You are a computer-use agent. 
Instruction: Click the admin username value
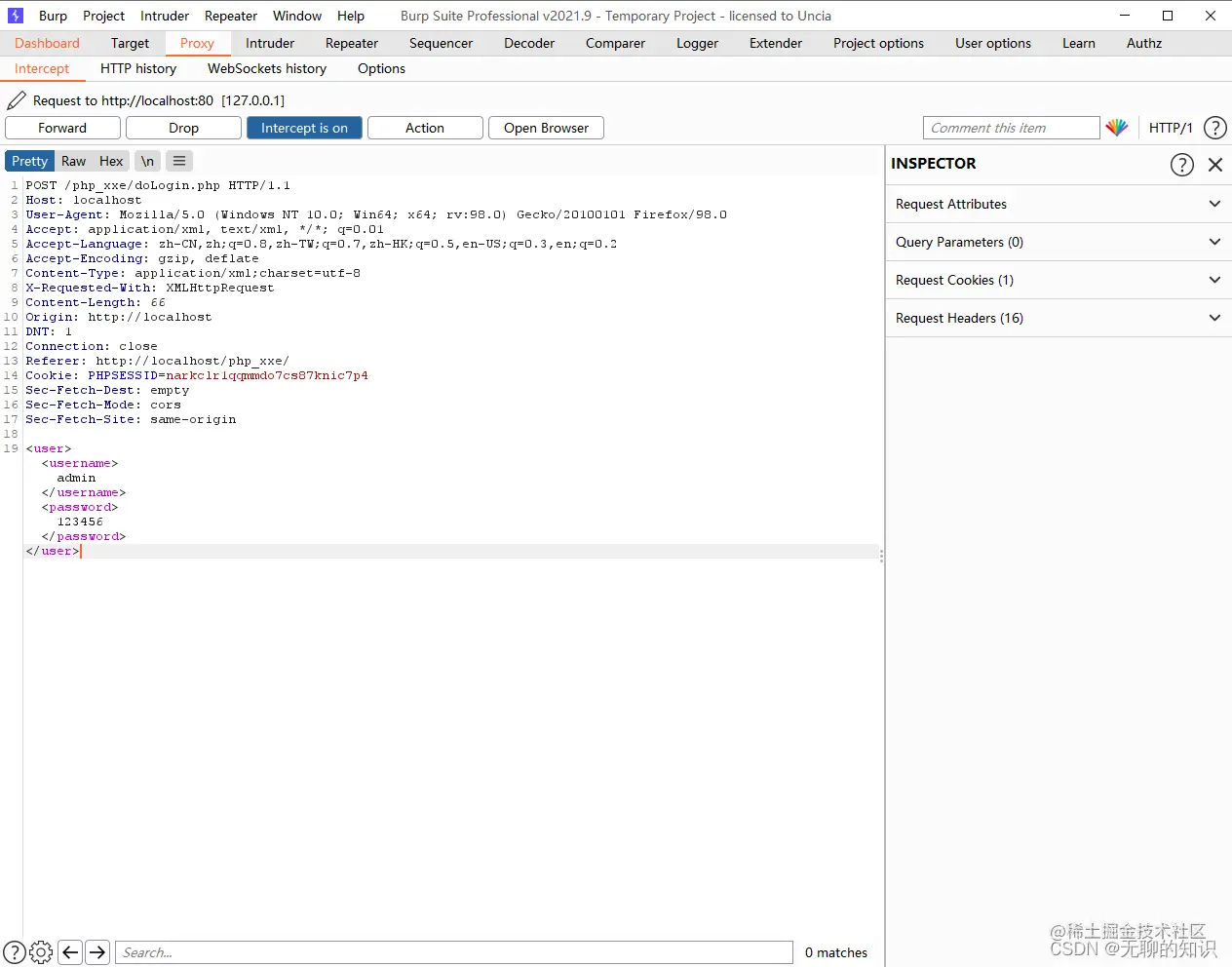click(x=76, y=478)
